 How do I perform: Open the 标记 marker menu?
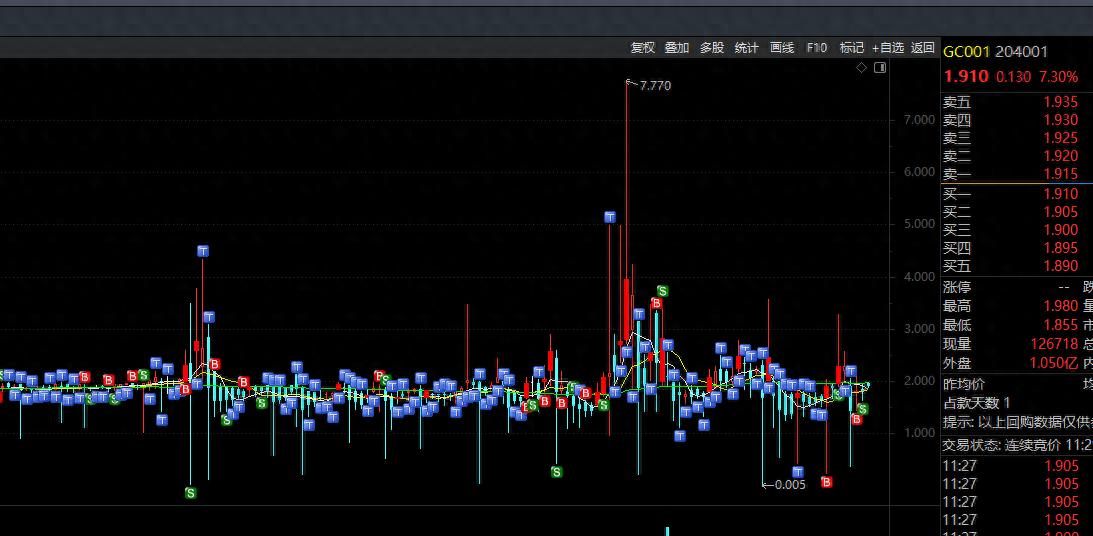851,47
